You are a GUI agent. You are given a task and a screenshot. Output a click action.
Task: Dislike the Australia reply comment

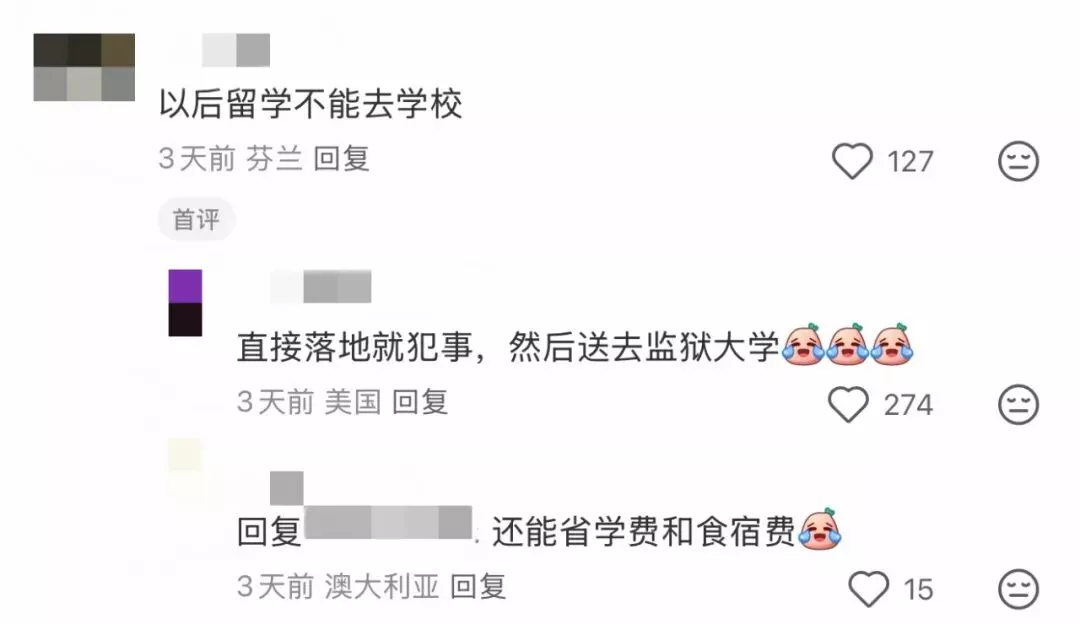pos(1018,589)
